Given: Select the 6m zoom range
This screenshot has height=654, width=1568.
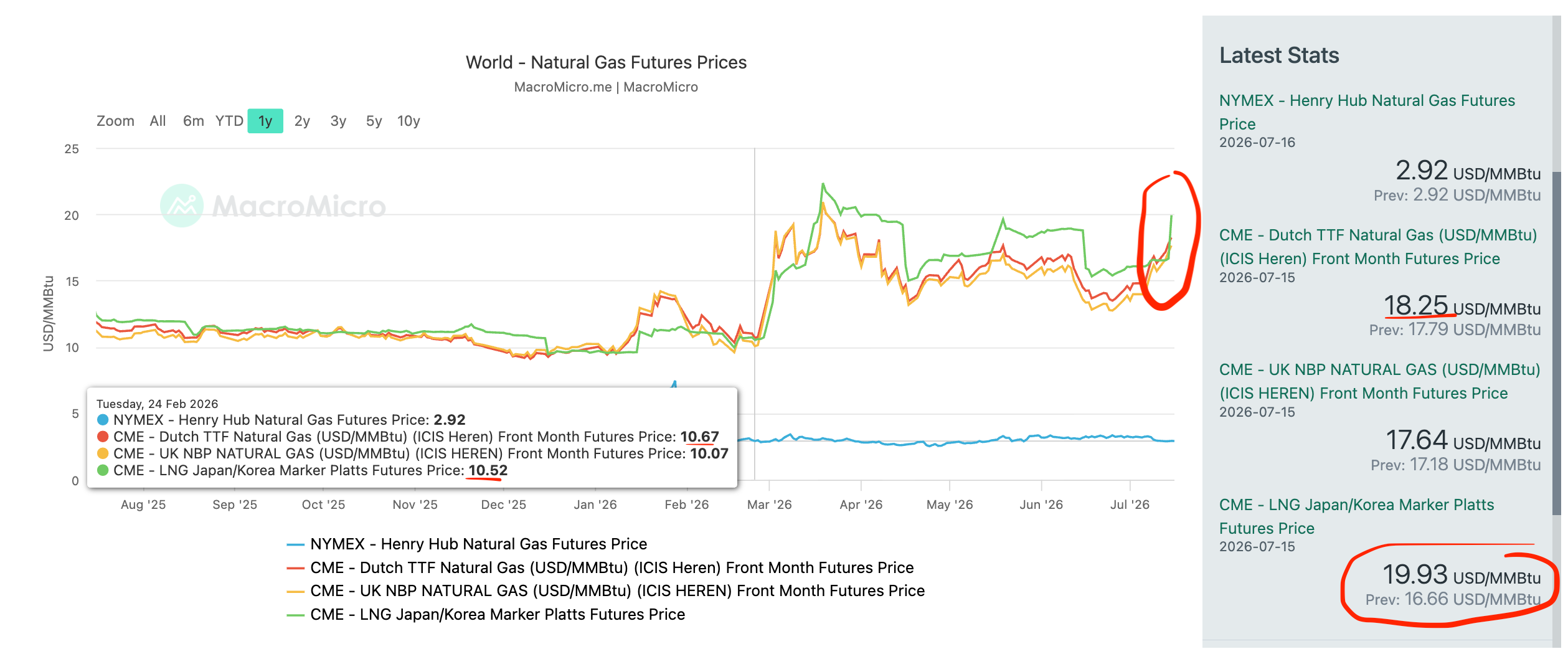Looking at the screenshot, I should (193, 121).
